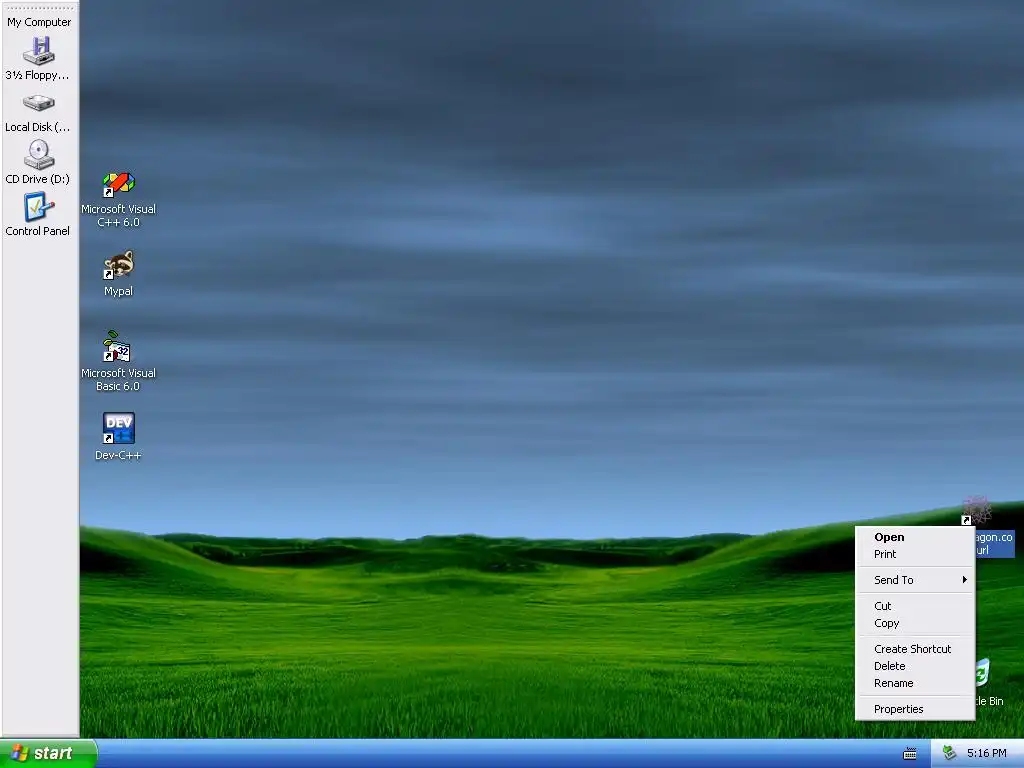The height and width of the screenshot is (768, 1024).
Task: Select the Dev-C++ desktop shortcut
Action: point(118,428)
